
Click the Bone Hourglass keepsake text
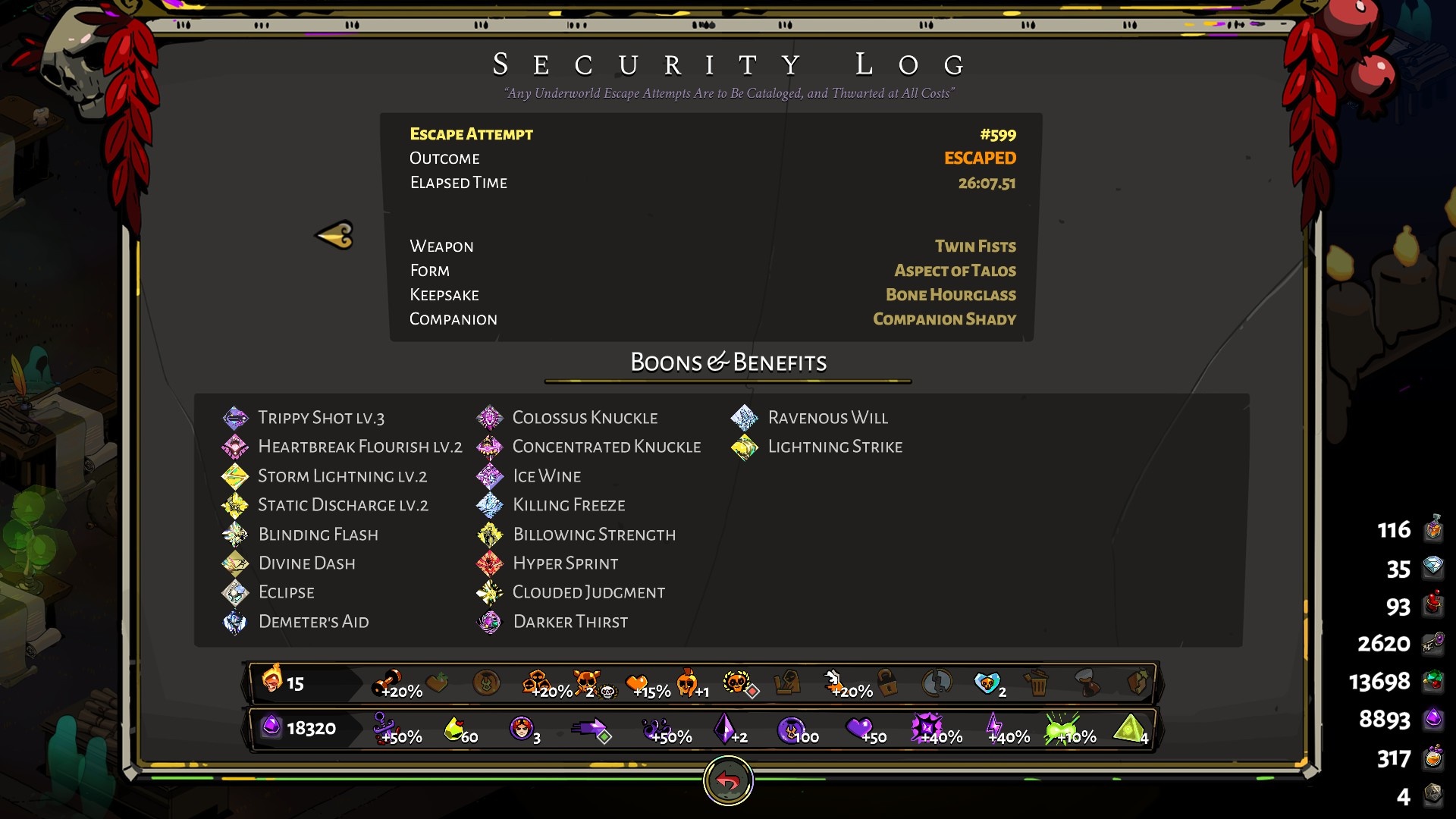951,295
